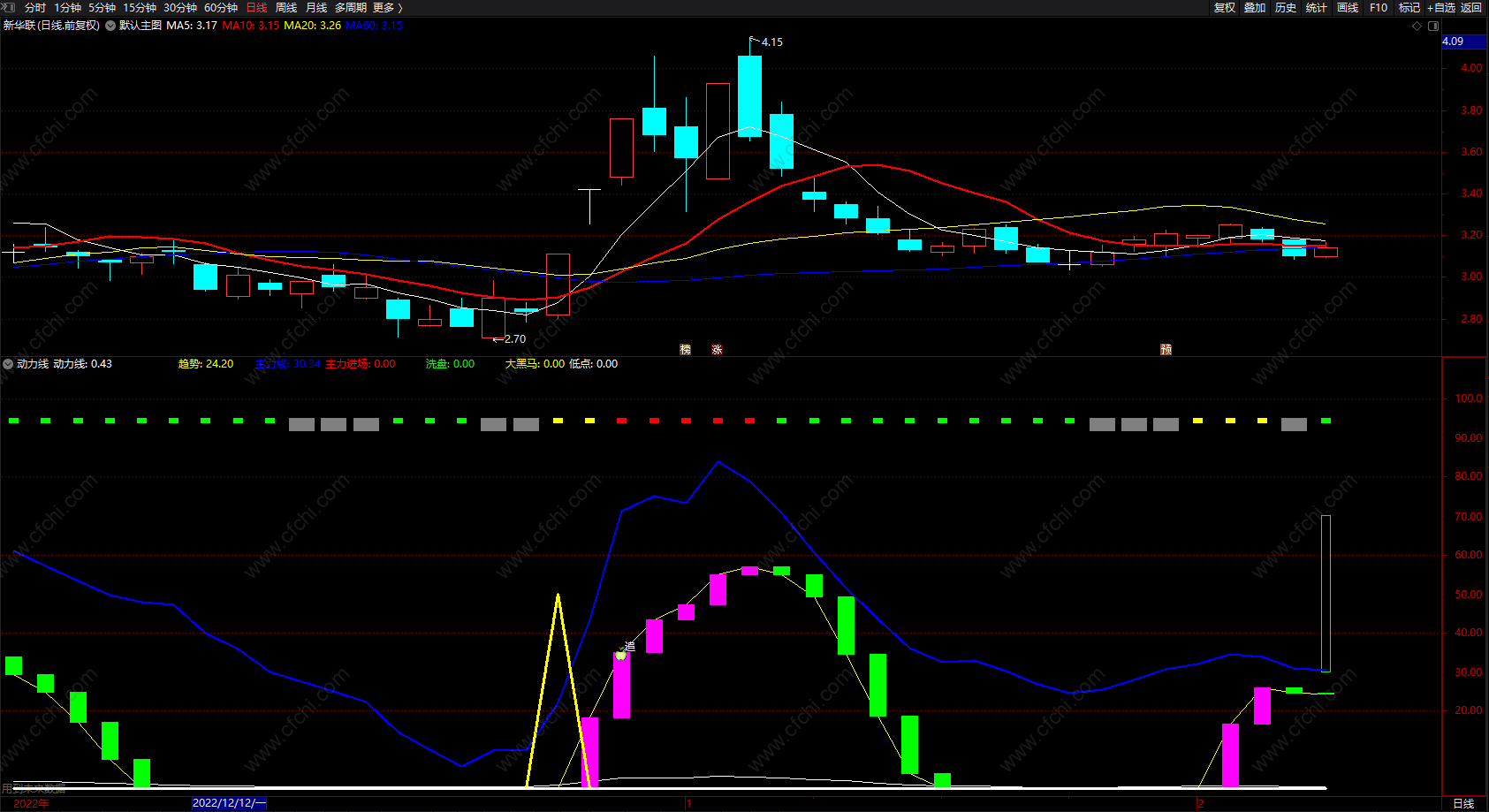Expand the 动力线 indicator dropdown arrow

tap(8, 364)
